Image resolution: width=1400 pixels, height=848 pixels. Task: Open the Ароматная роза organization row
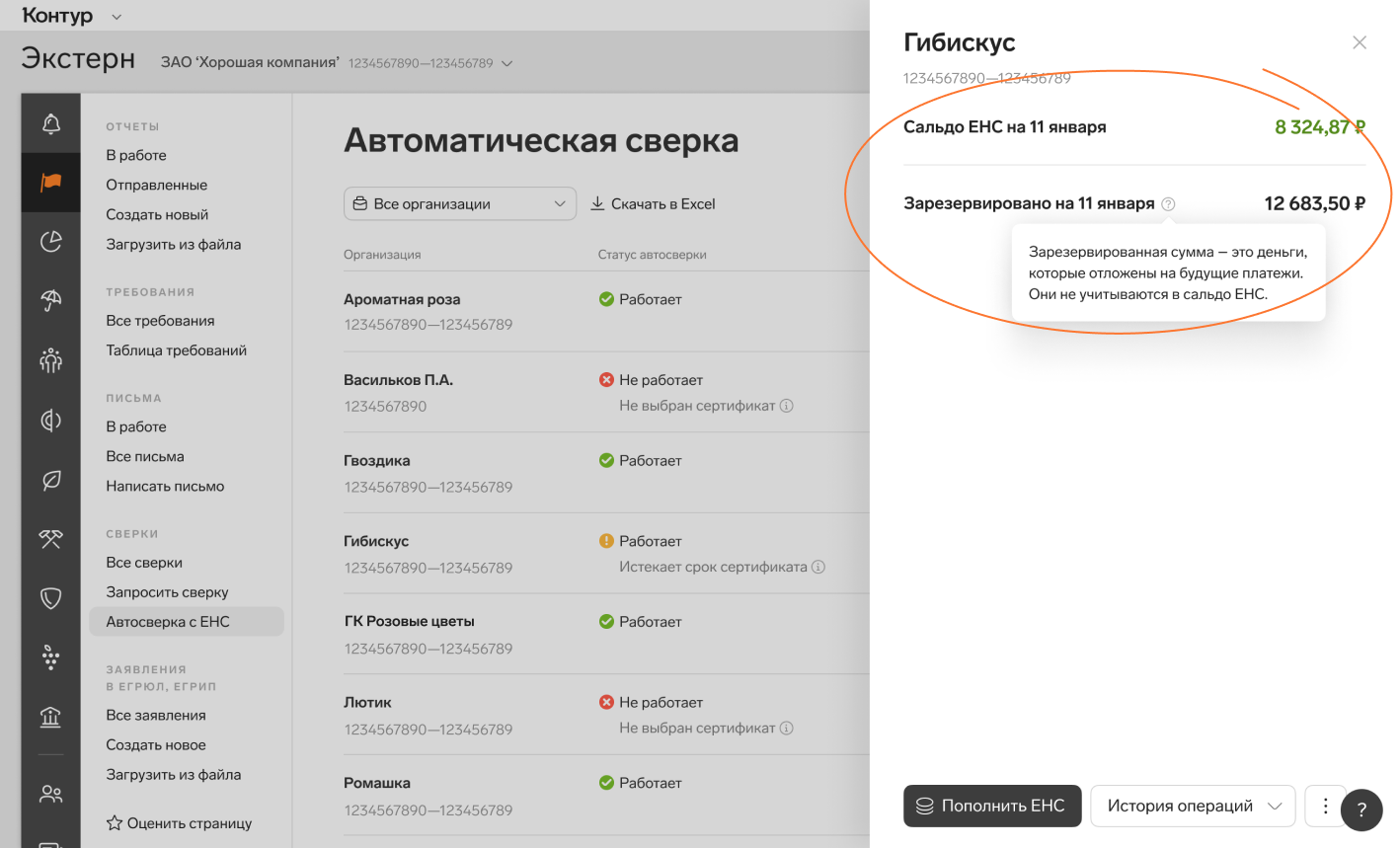[x=606, y=311]
